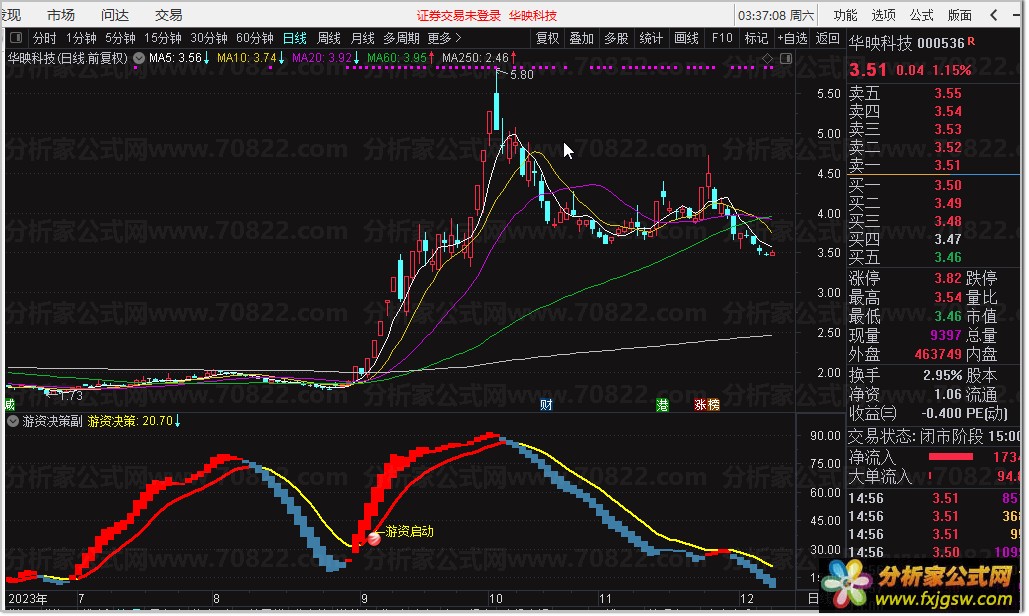Click the red 华映科技 title link
Screen dimensions: 1029x616
(533, 15)
